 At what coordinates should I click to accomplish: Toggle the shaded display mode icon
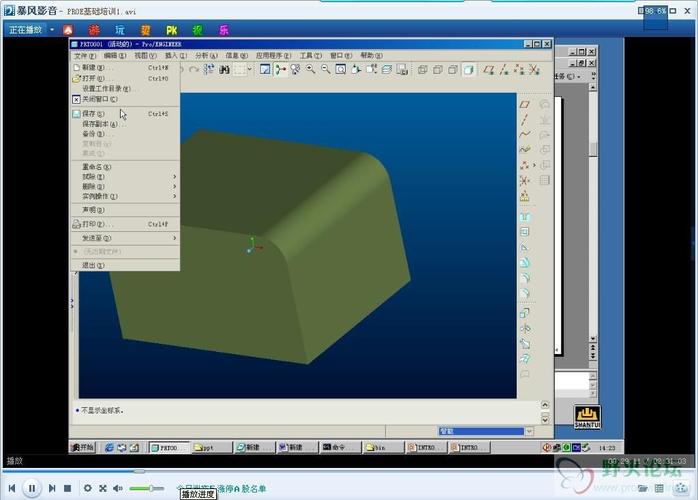(x=468, y=69)
